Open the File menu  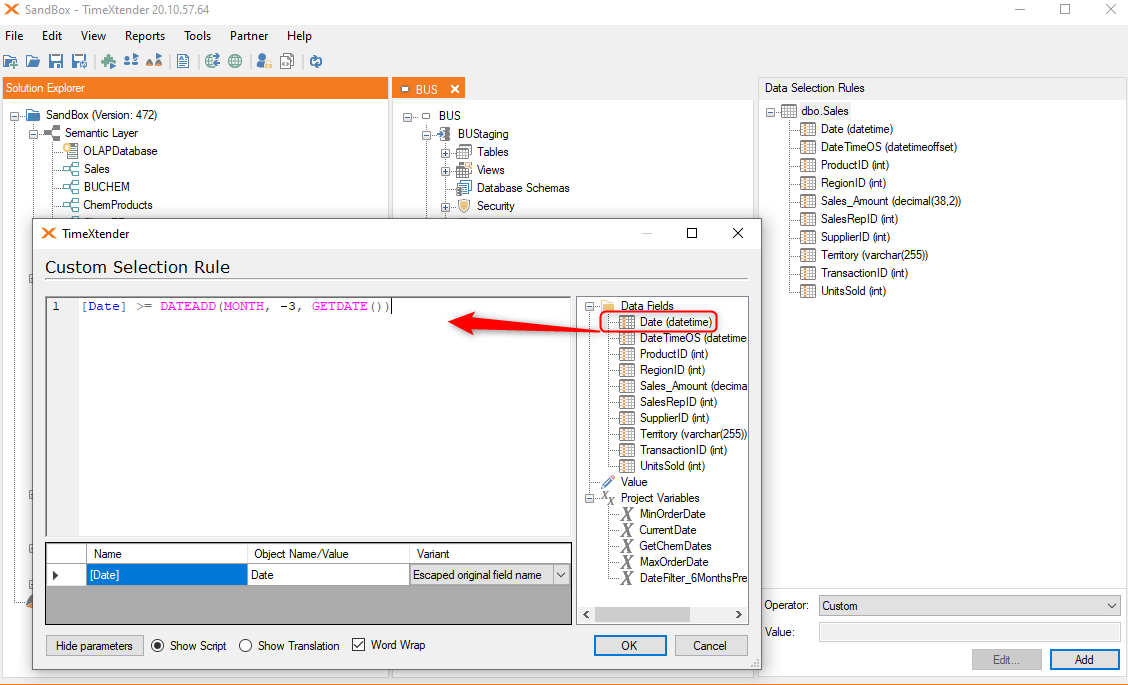pyautogui.click(x=14, y=35)
